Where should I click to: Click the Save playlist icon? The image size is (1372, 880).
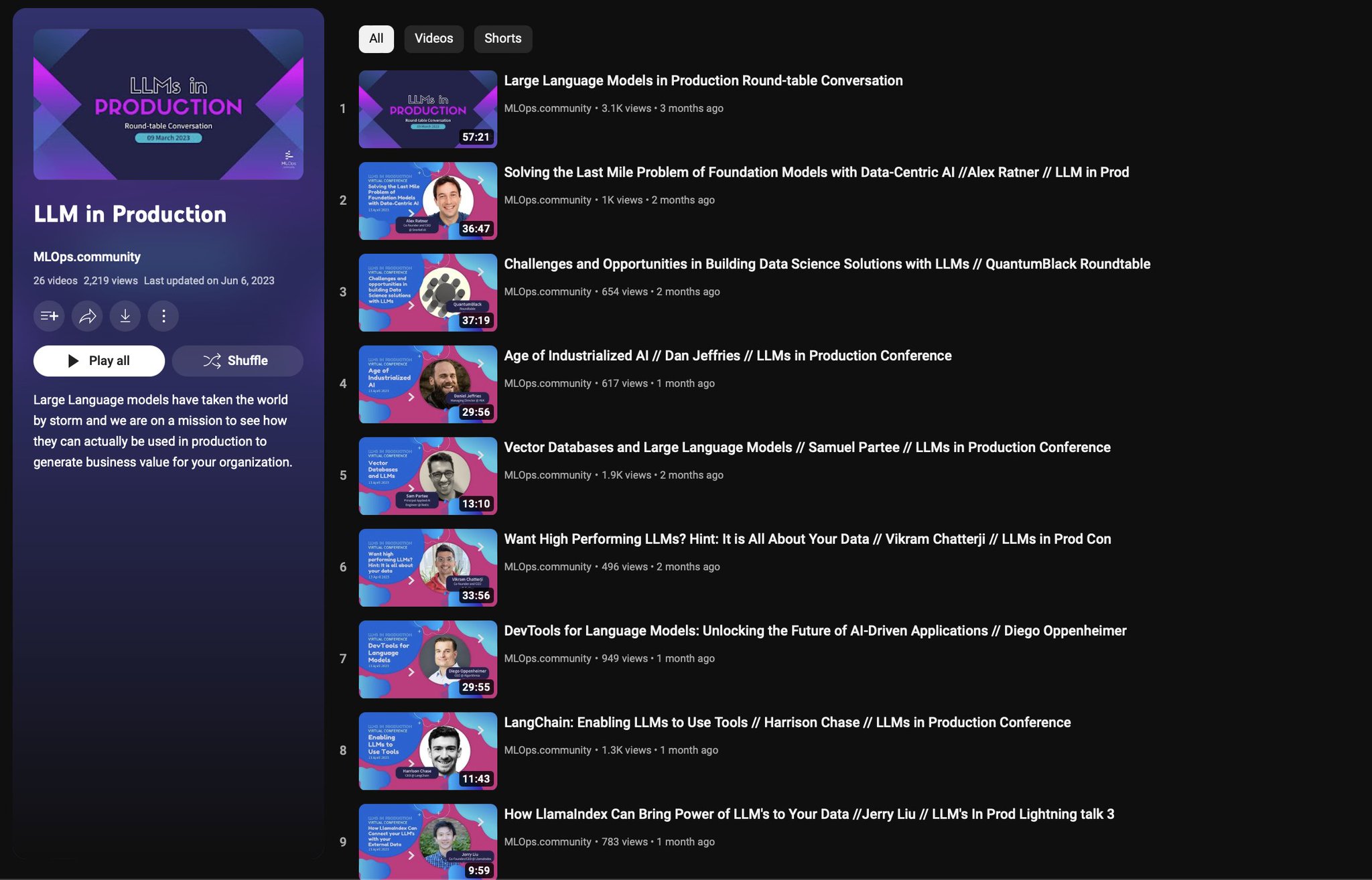(x=49, y=316)
